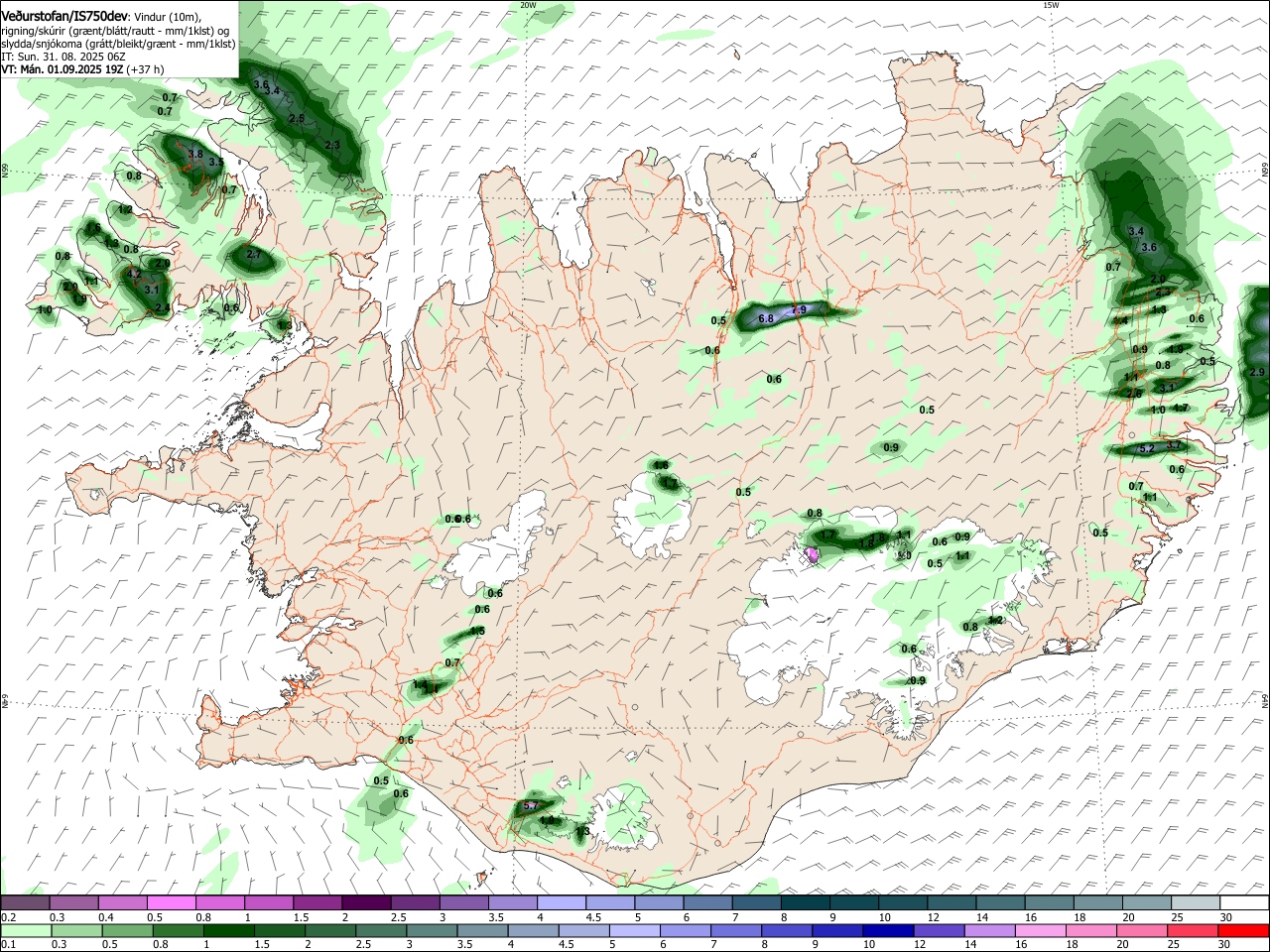Click the purple snowfall patch on Vatnajökull's northwest edge
This screenshot has height=952, width=1270.
point(813,553)
